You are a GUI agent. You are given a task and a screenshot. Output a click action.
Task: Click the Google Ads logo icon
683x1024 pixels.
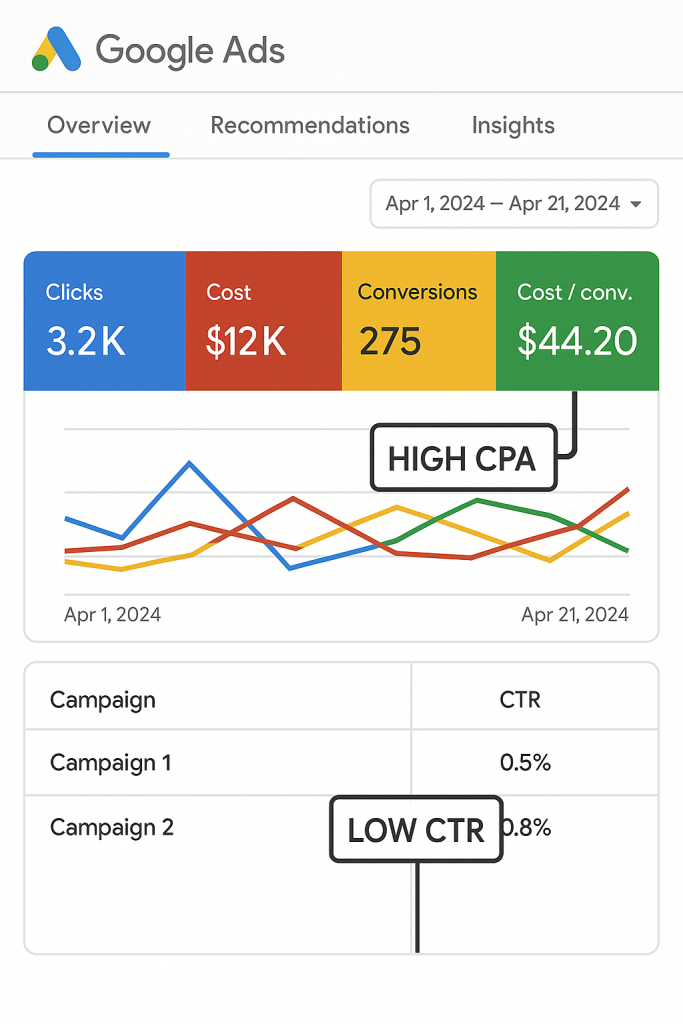(56, 50)
